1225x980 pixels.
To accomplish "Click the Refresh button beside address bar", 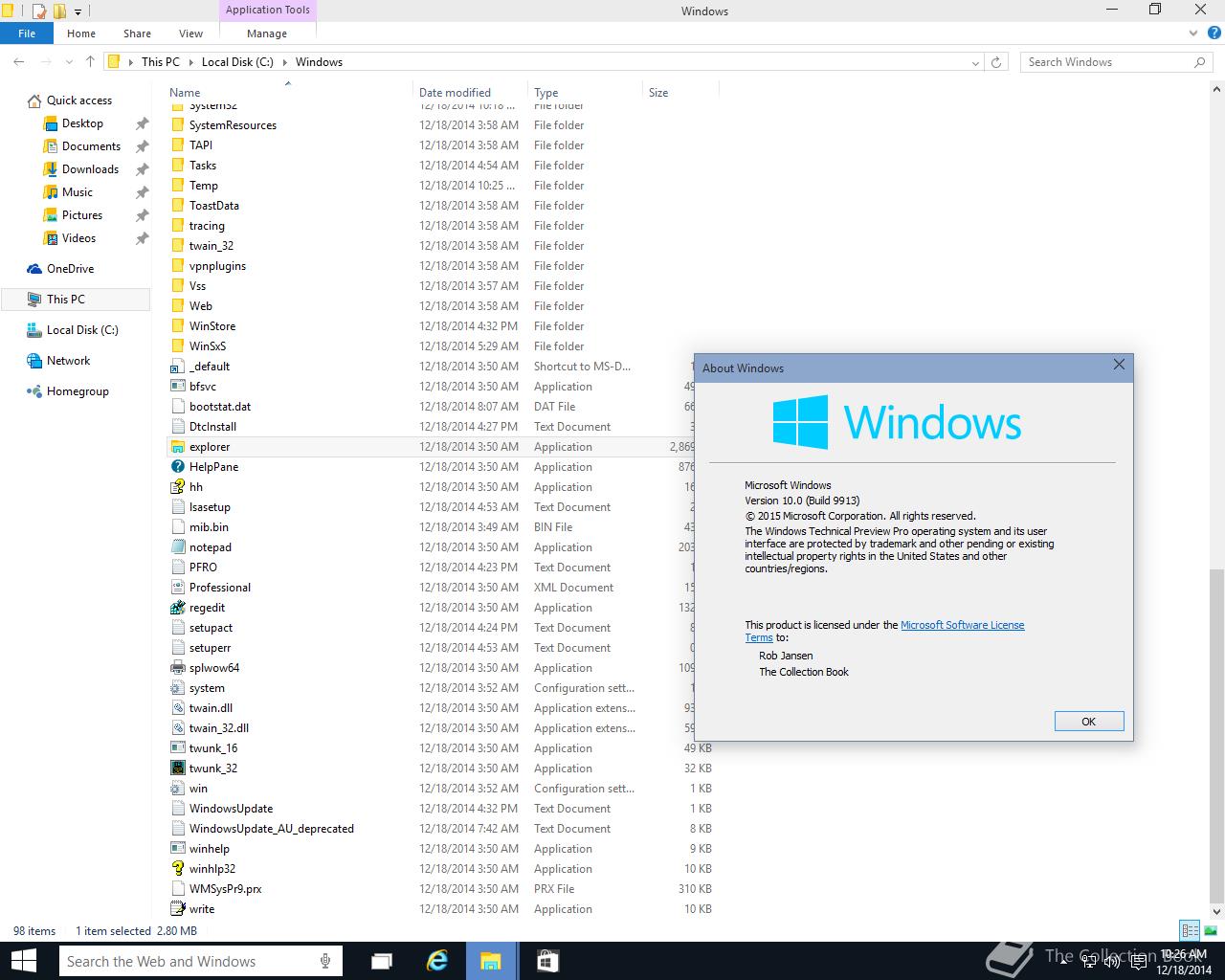I will (x=996, y=62).
